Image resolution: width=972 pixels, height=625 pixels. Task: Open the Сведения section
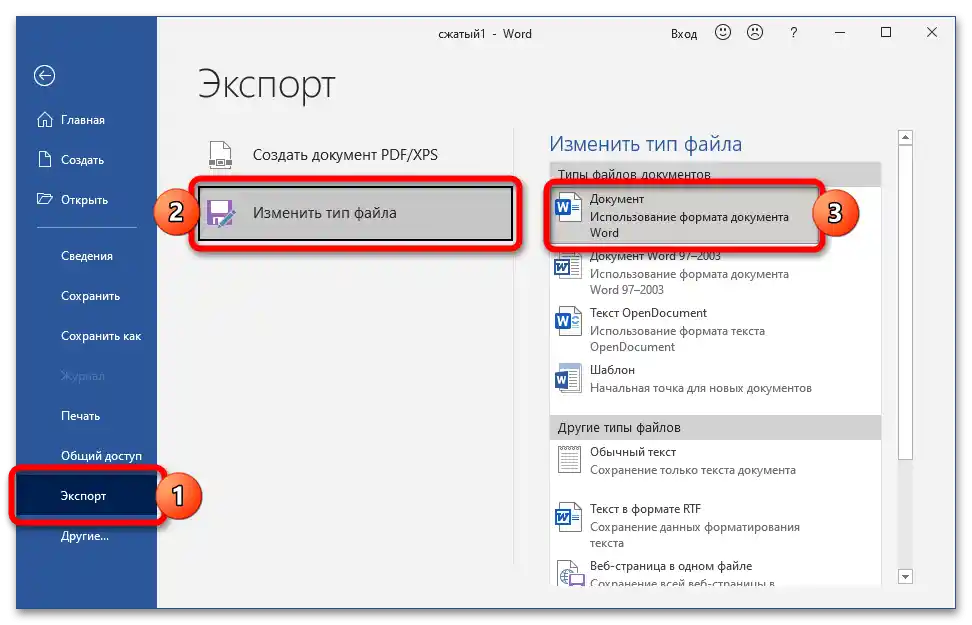coord(86,255)
